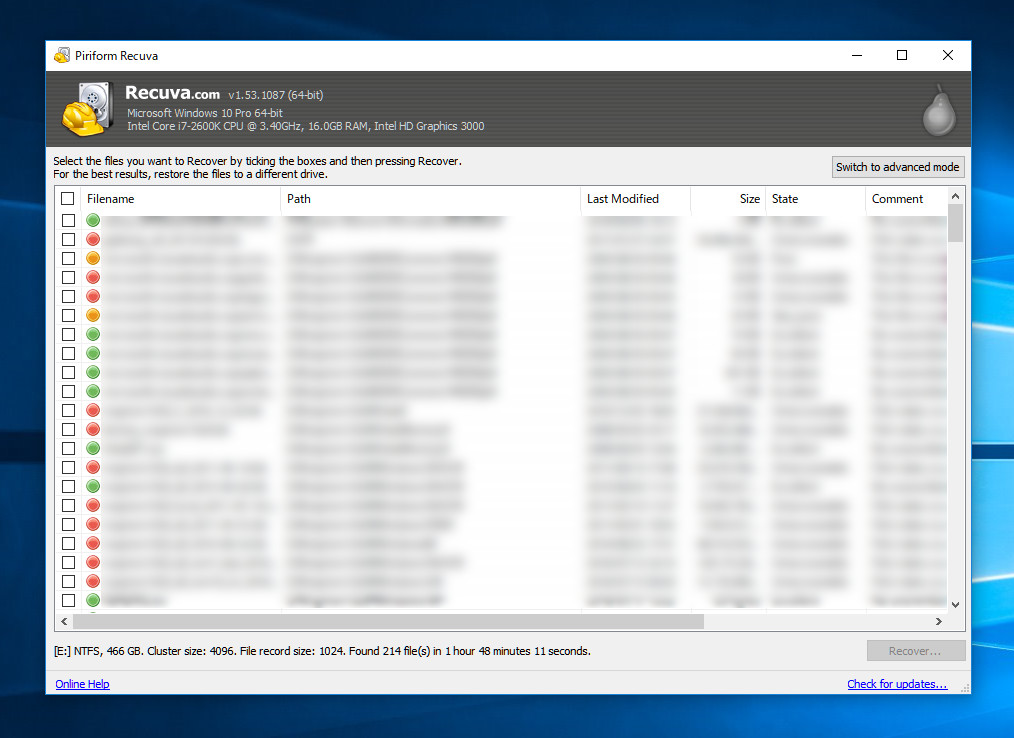Click the vertical scrollbar thumb
1014x738 pixels.
click(955, 223)
